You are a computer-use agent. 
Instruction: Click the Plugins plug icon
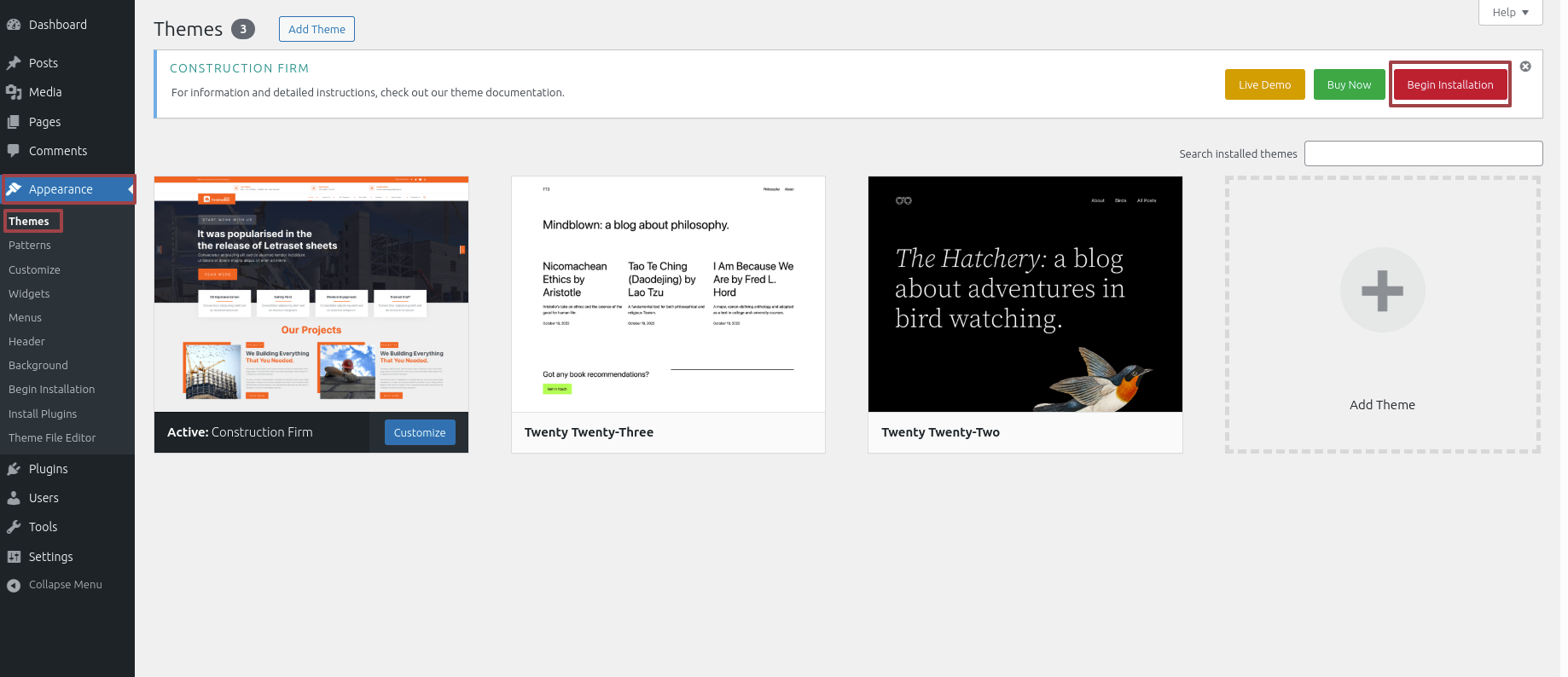[x=14, y=469]
